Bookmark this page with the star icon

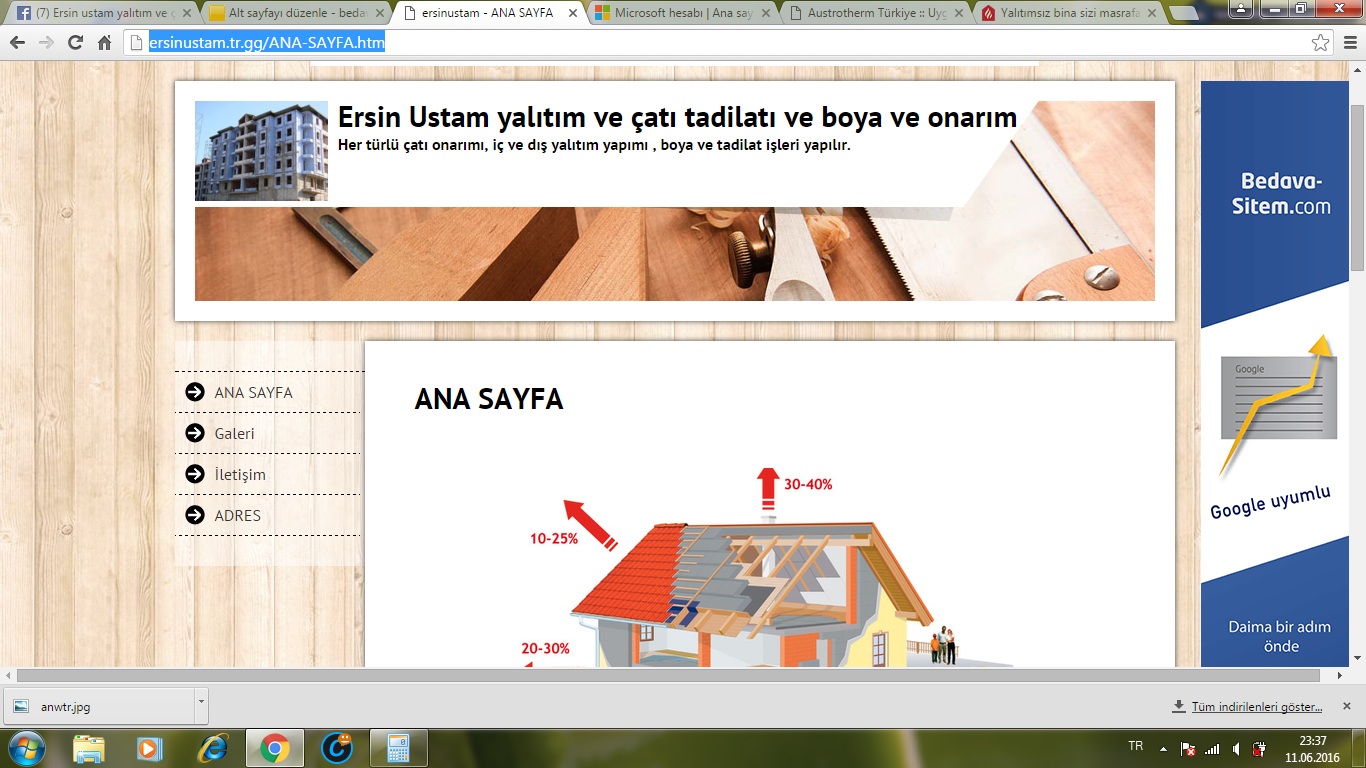click(1320, 43)
